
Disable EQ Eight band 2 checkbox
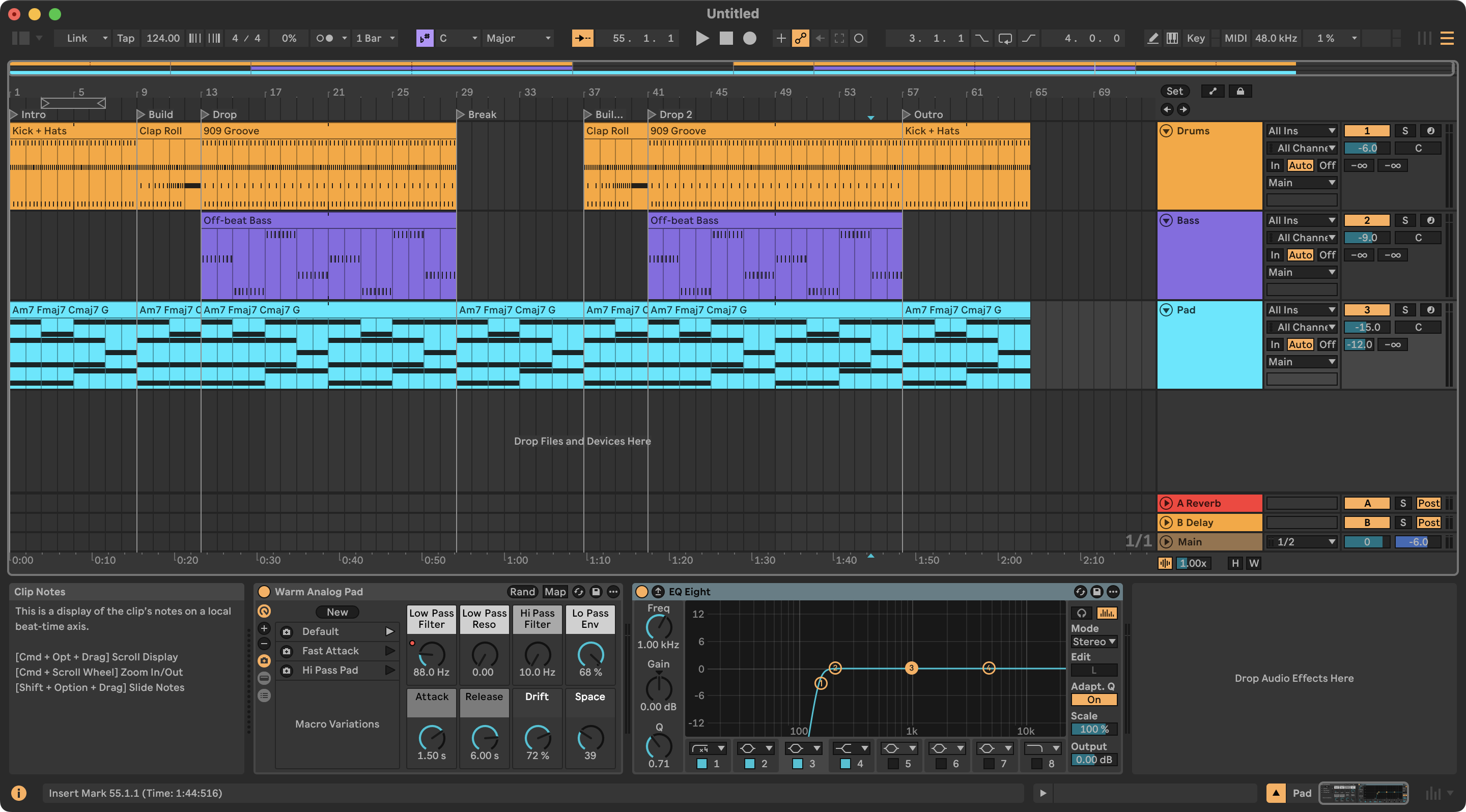pyautogui.click(x=749, y=764)
